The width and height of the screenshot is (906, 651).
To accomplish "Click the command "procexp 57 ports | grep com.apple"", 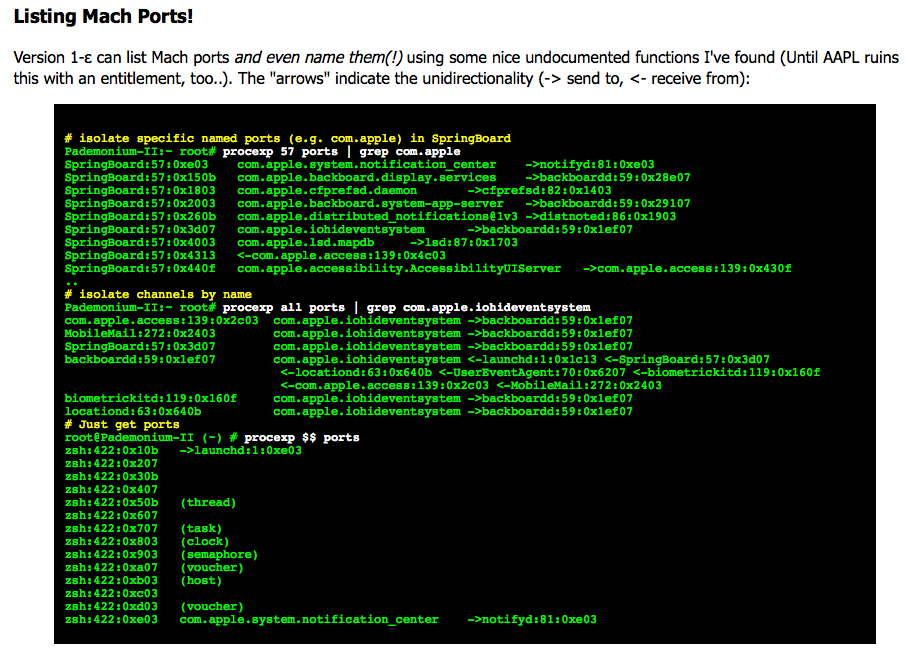I will pos(341,151).
